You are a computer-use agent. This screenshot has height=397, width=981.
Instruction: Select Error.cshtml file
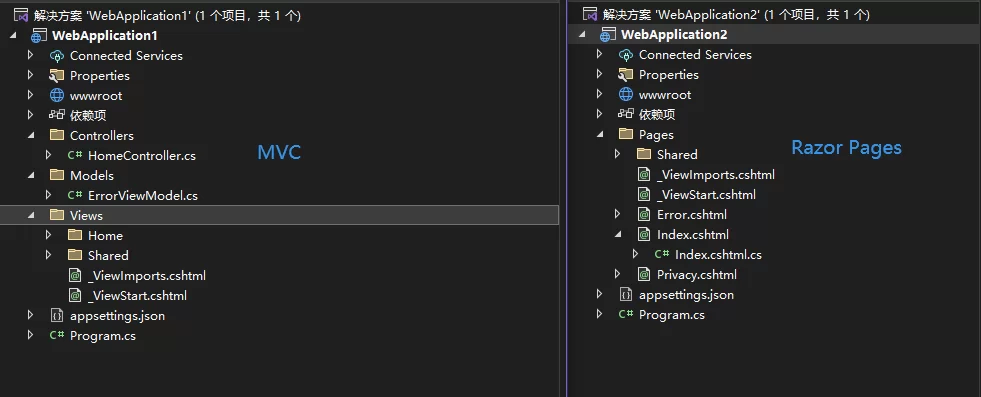(x=692, y=214)
